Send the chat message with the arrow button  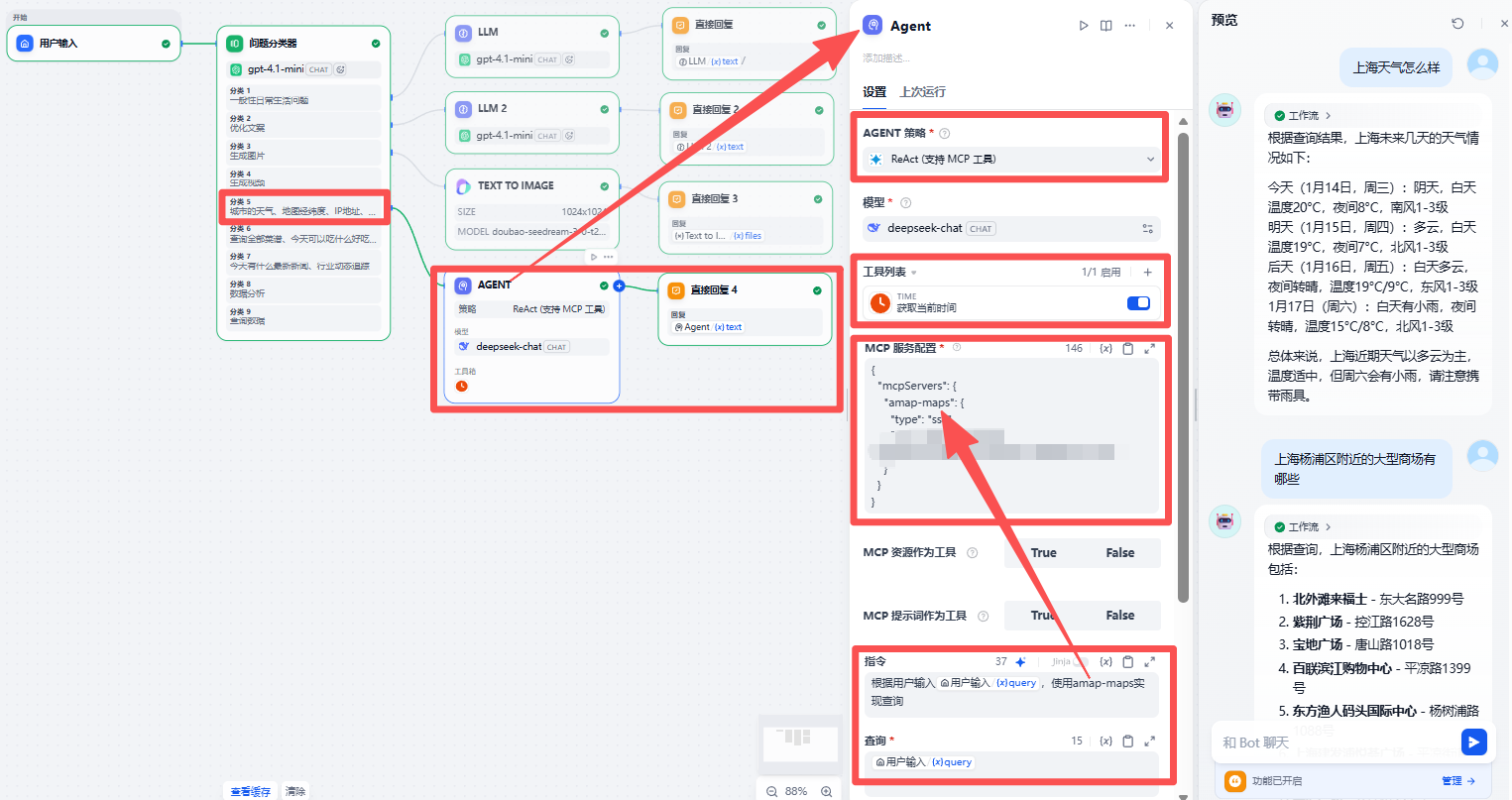pos(1474,742)
